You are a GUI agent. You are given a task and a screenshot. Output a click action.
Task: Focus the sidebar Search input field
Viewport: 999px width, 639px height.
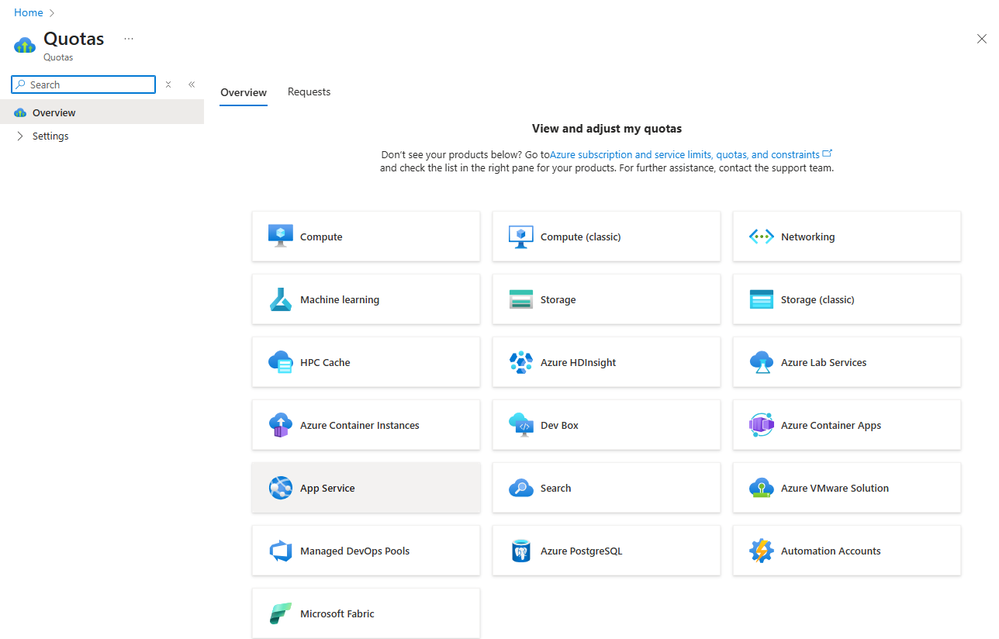pyautogui.click(x=83, y=85)
